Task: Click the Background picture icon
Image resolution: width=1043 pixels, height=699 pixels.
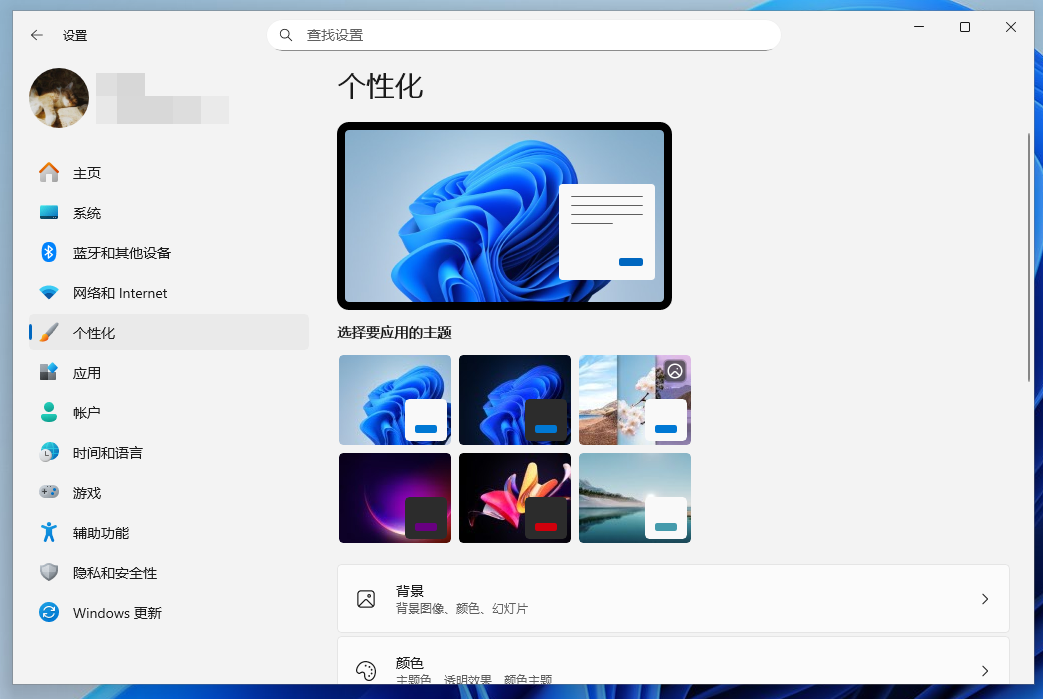Action: [x=366, y=599]
